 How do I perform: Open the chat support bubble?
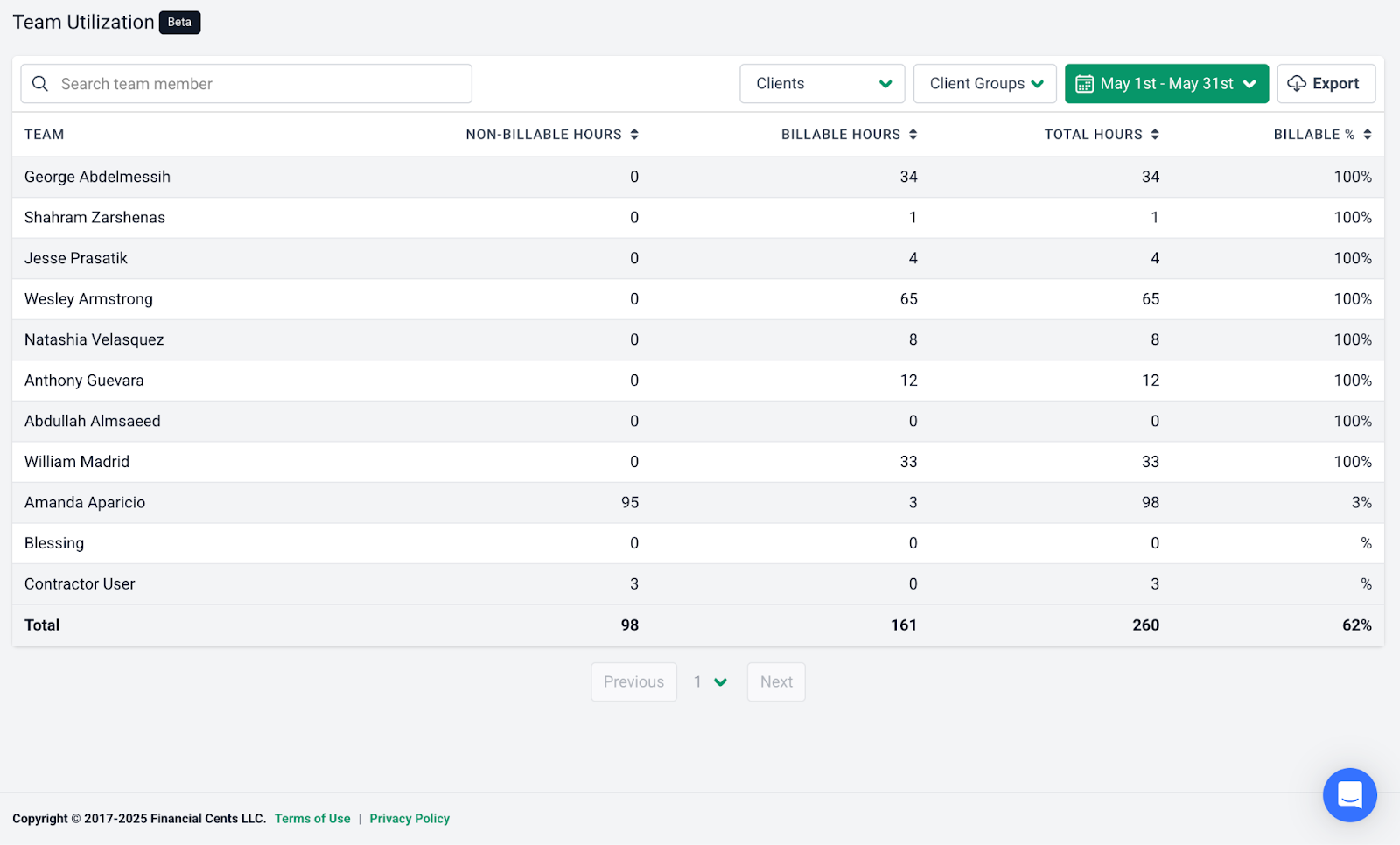click(1350, 795)
